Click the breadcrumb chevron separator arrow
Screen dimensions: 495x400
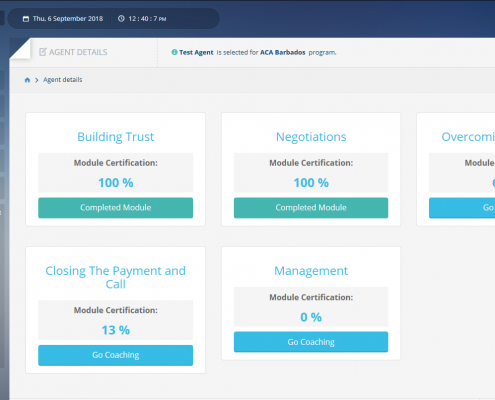tap(37, 80)
